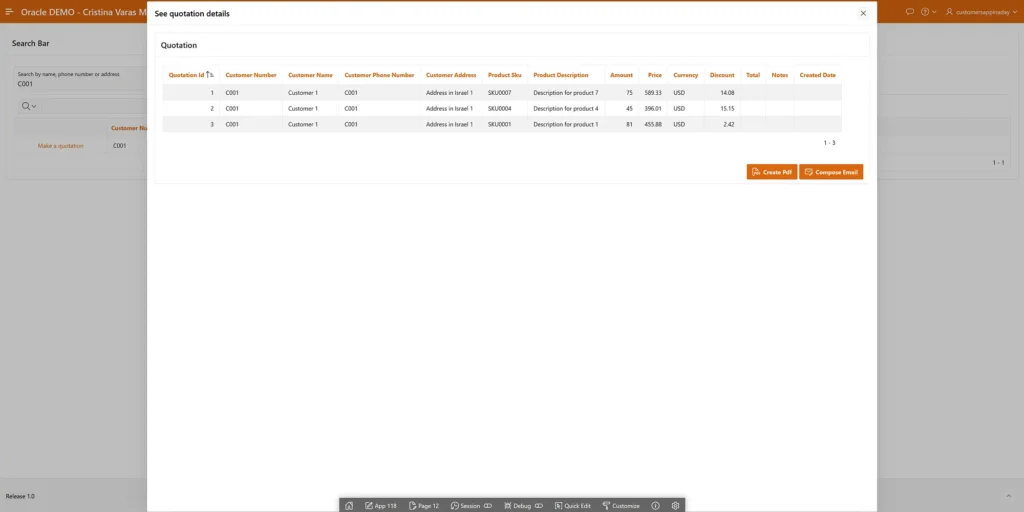
Task: Open the user account menu
Action: (x=979, y=12)
